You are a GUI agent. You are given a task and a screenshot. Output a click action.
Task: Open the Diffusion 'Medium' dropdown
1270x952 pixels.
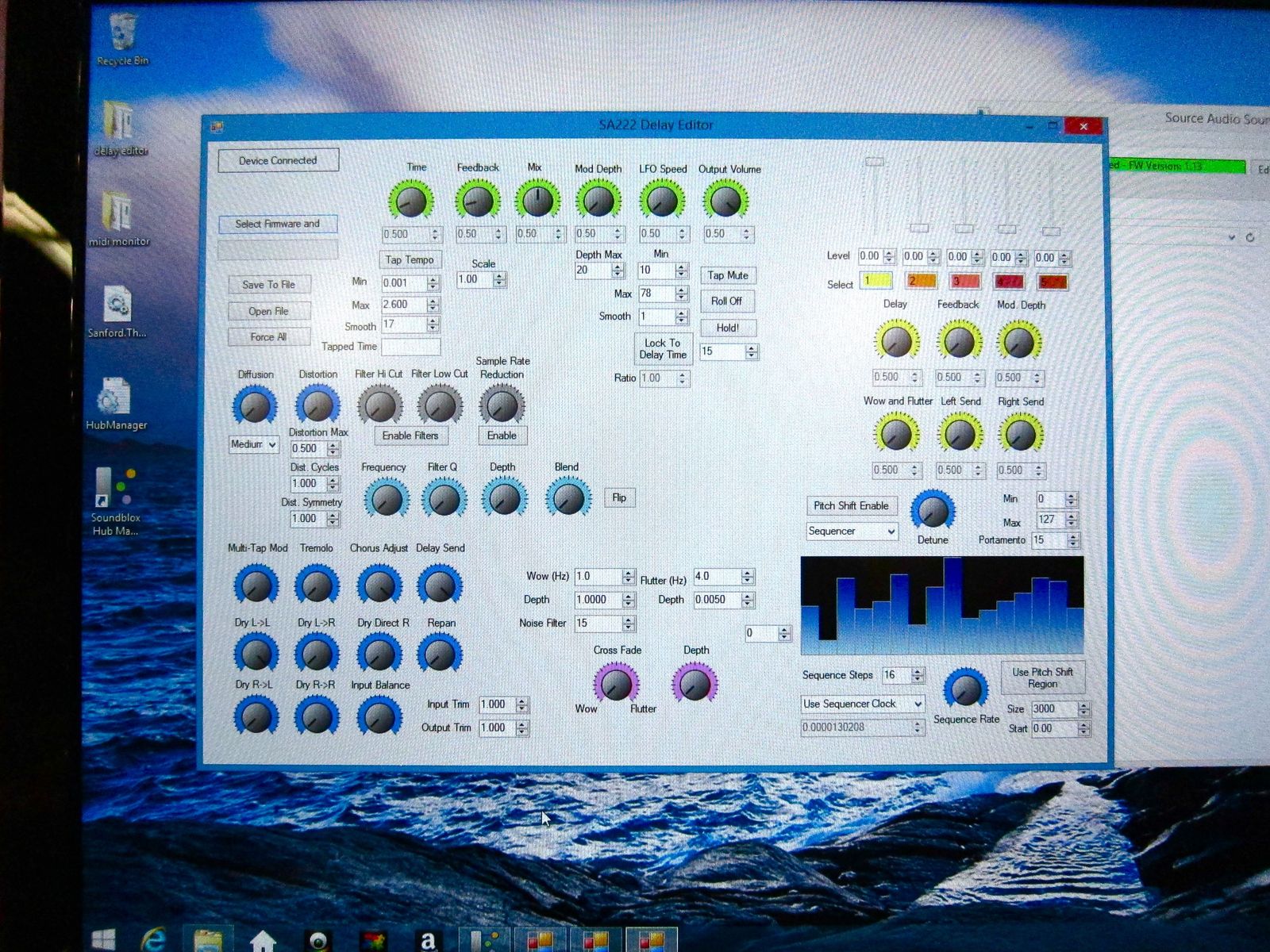(x=254, y=444)
